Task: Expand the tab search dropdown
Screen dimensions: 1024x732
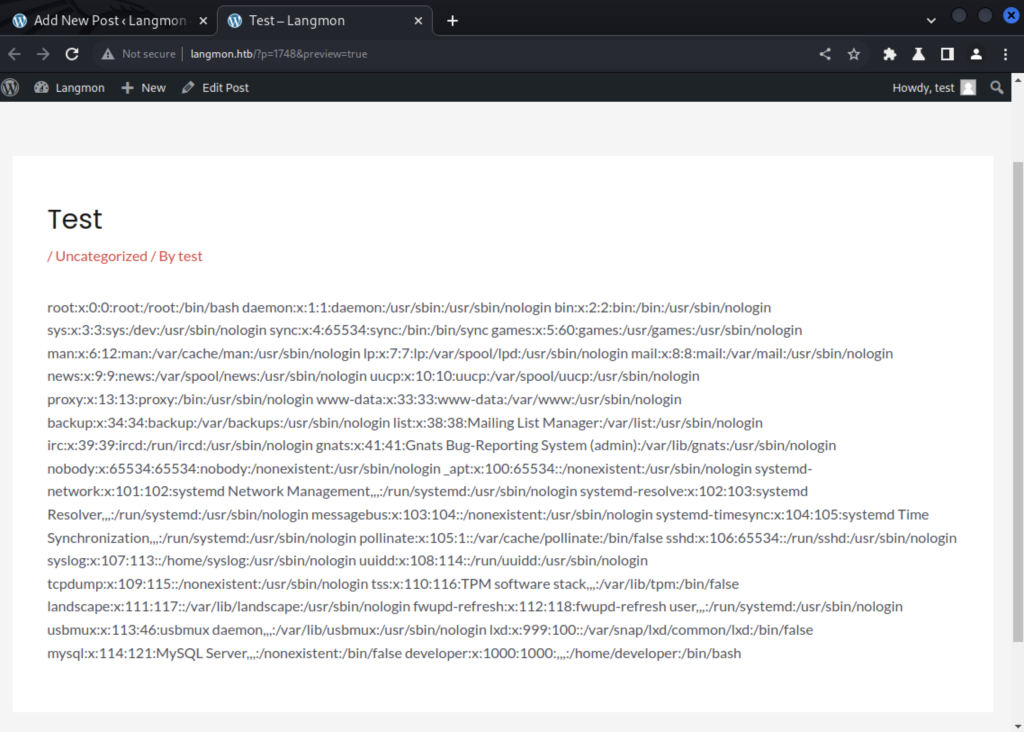Action: click(931, 21)
